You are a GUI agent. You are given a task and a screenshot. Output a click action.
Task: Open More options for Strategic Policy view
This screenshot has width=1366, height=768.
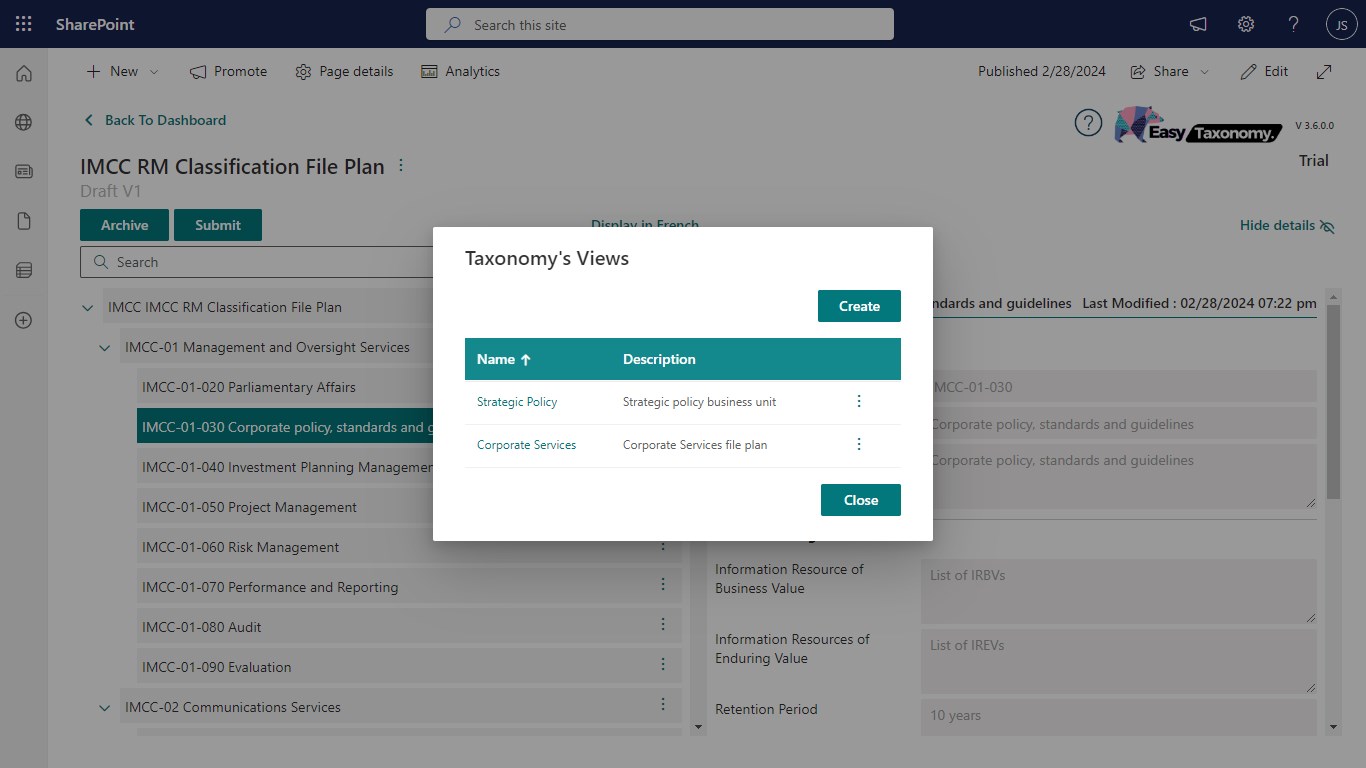pos(858,401)
